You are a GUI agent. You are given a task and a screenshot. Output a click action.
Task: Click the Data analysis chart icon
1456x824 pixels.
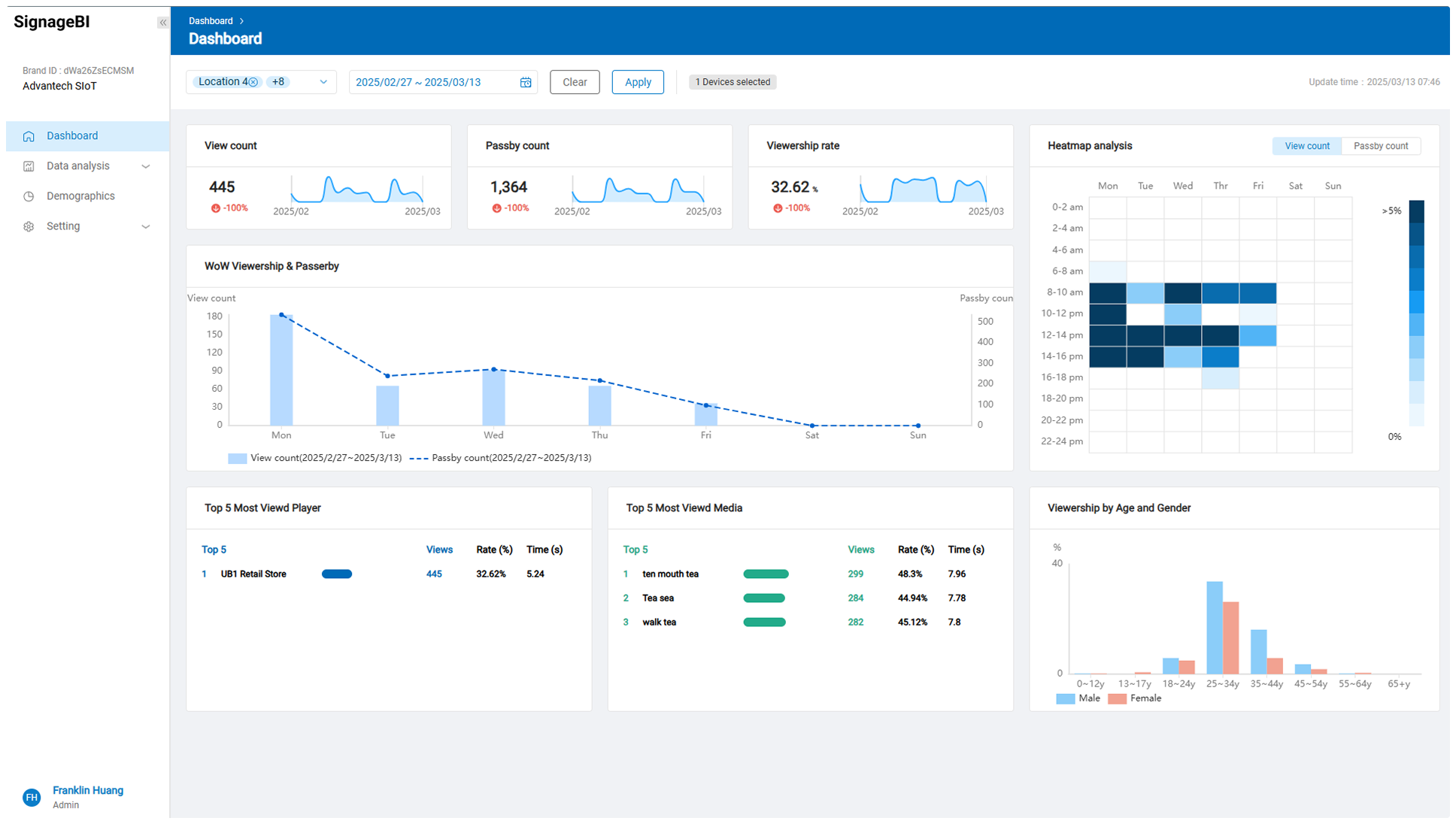click(x=29, y=166)
